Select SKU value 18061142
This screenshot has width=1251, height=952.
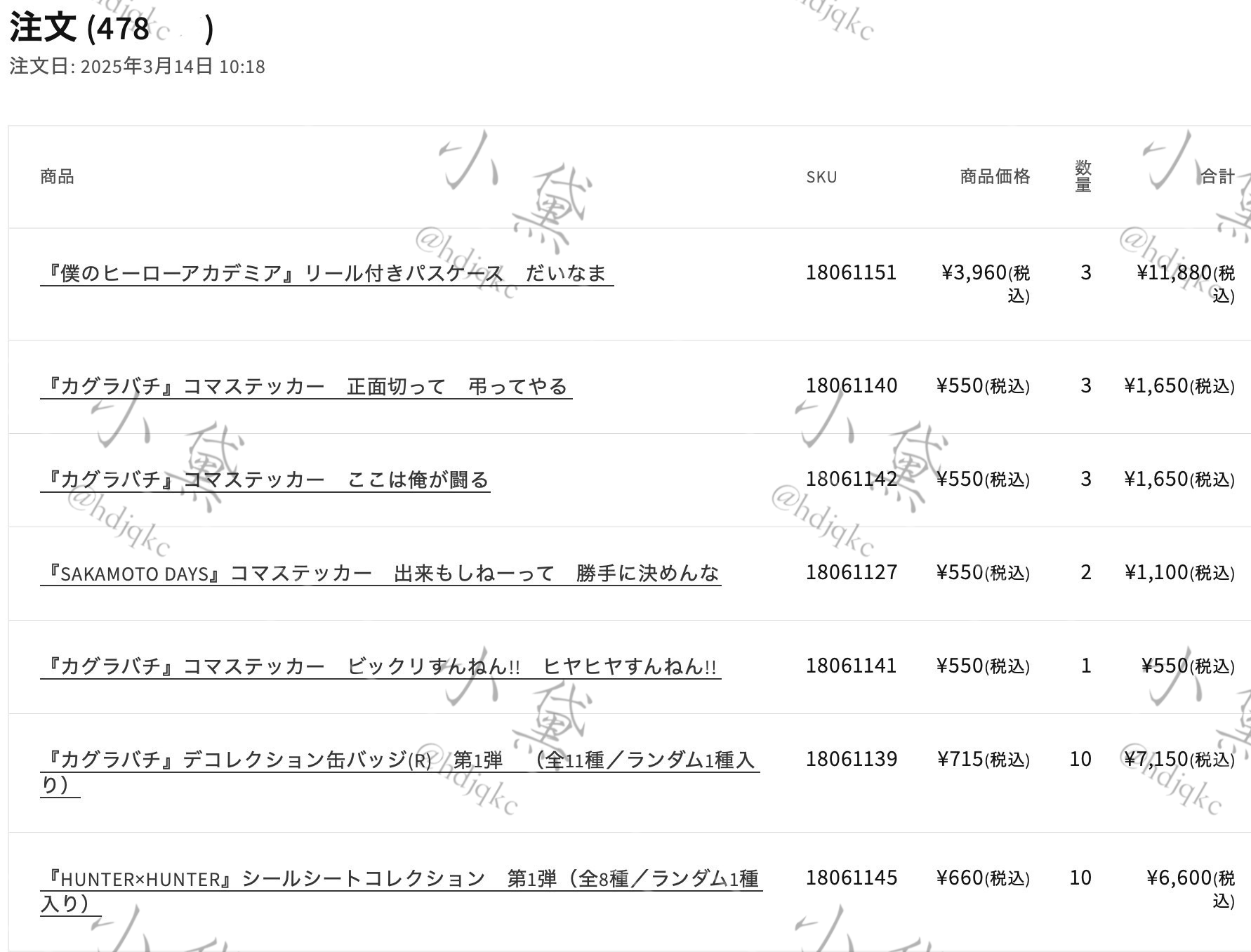click(851, 479)
